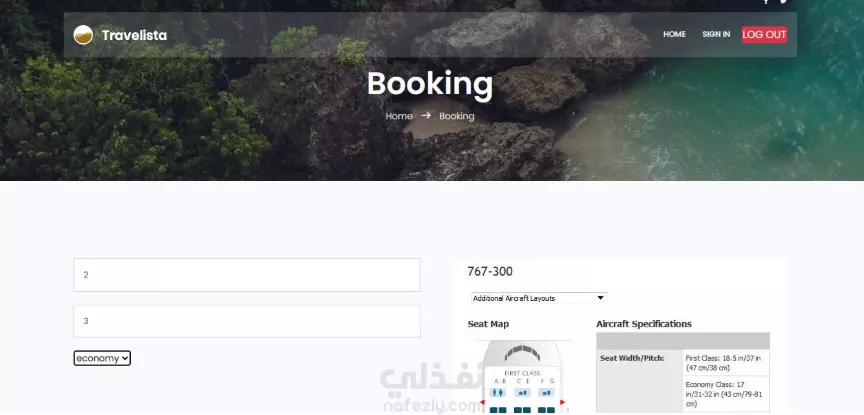Screen dimensions: 864x415
Task: Focus the input field containing 3
Action: point(247,321)
